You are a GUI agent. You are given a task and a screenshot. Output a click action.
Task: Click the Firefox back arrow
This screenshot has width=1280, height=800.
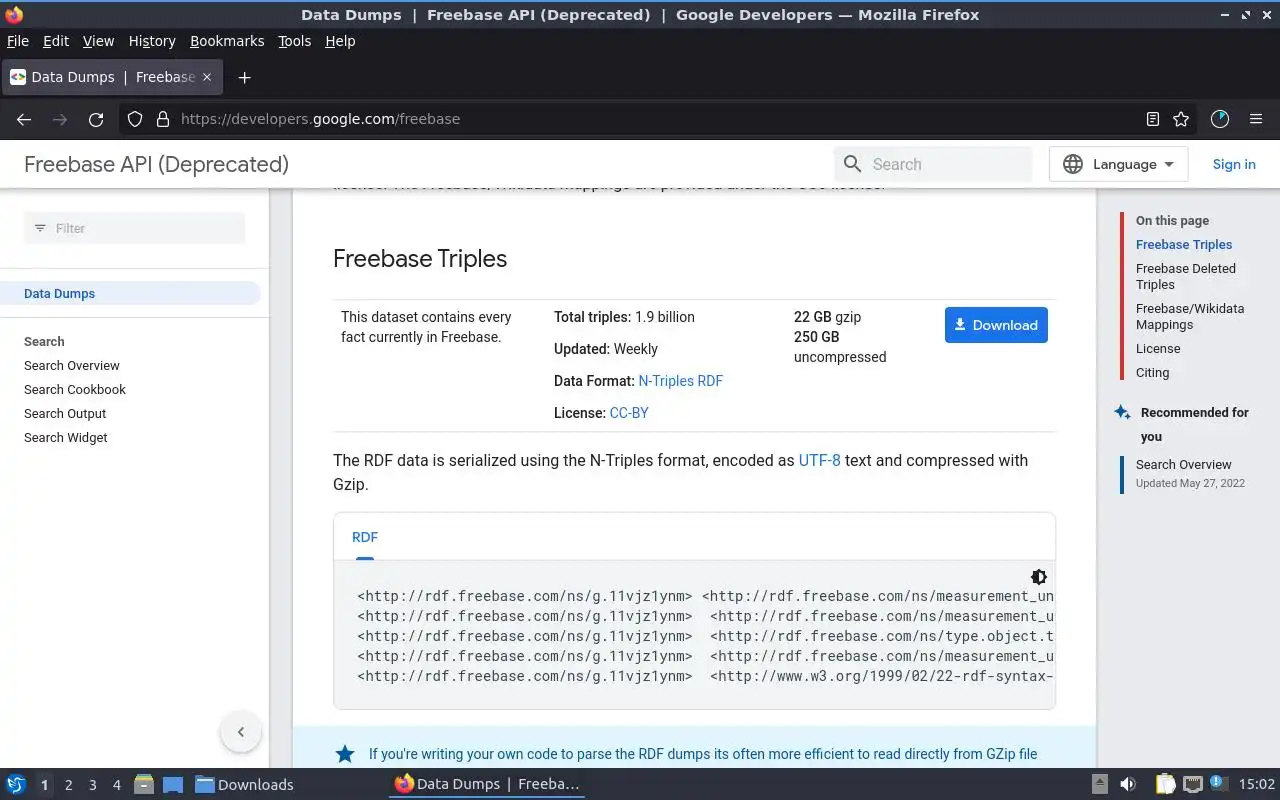point(24,119)
